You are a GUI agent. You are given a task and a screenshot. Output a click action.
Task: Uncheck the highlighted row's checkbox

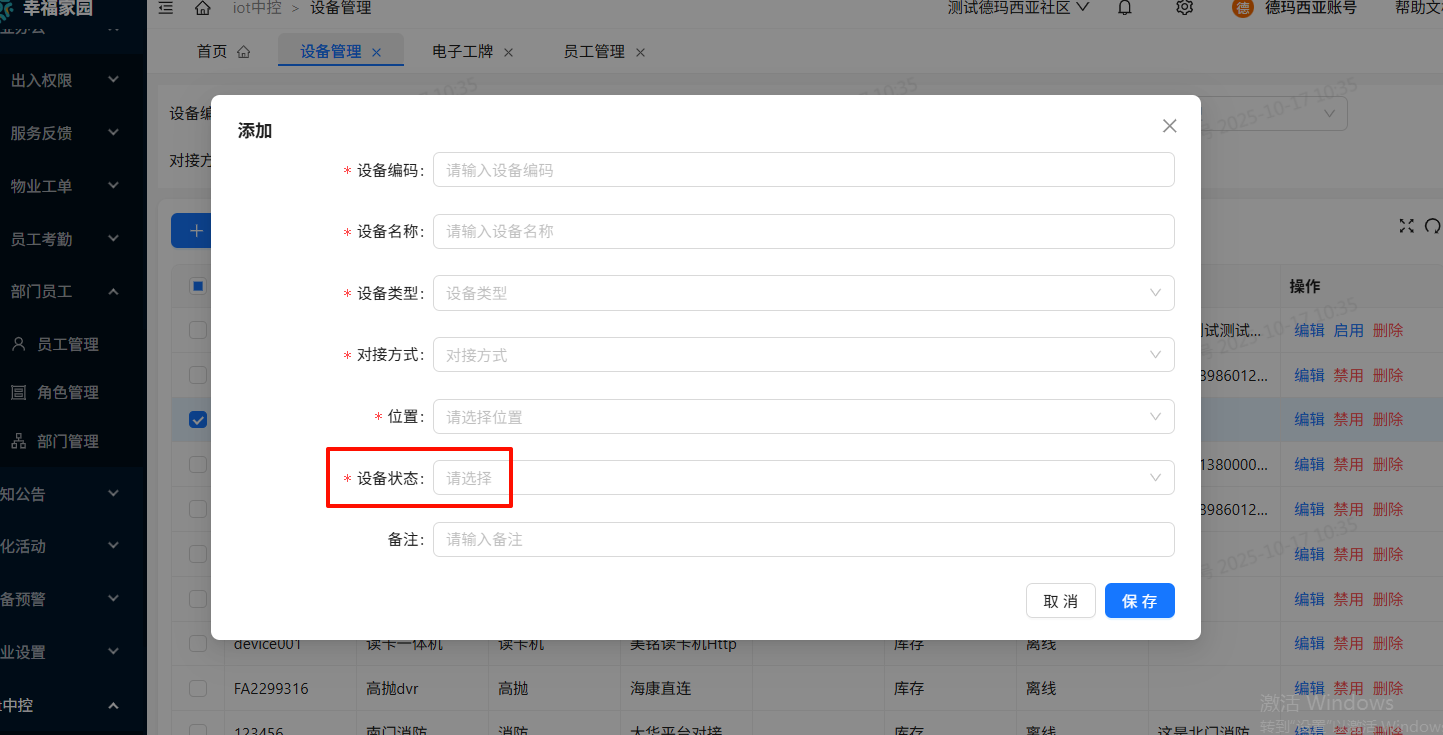tap(197, 419)
